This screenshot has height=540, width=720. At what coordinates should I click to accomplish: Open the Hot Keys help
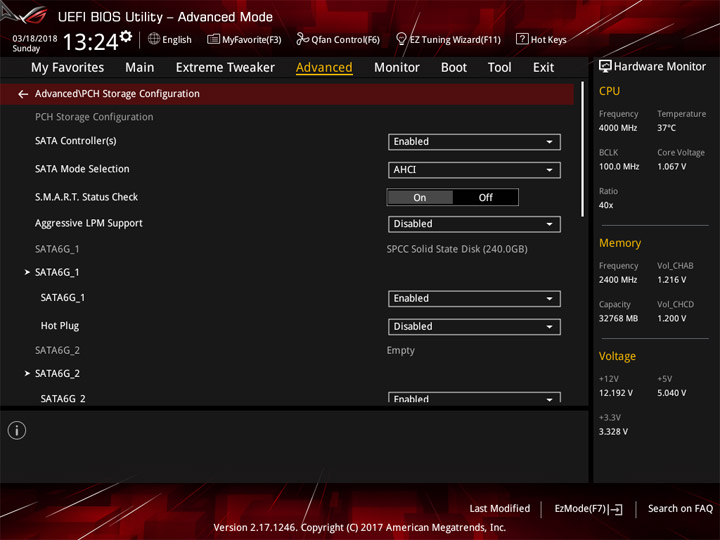point(541,39)
